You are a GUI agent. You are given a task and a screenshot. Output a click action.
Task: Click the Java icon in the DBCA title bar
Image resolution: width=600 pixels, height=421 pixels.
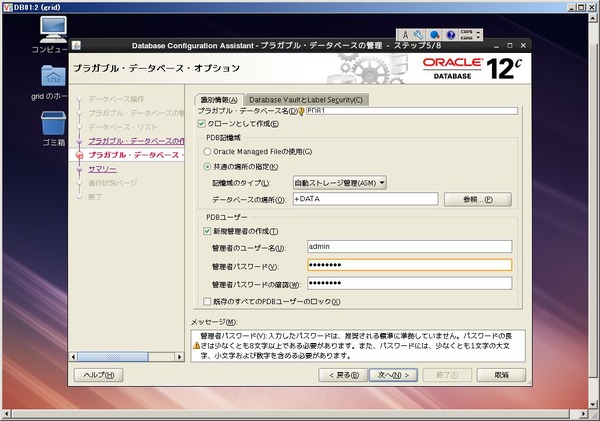[76, 46]
